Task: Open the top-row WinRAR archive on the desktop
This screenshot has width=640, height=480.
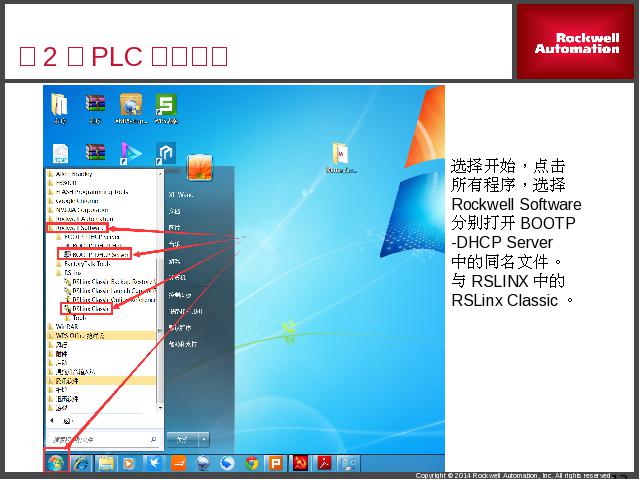Action: tap(95, 108)
